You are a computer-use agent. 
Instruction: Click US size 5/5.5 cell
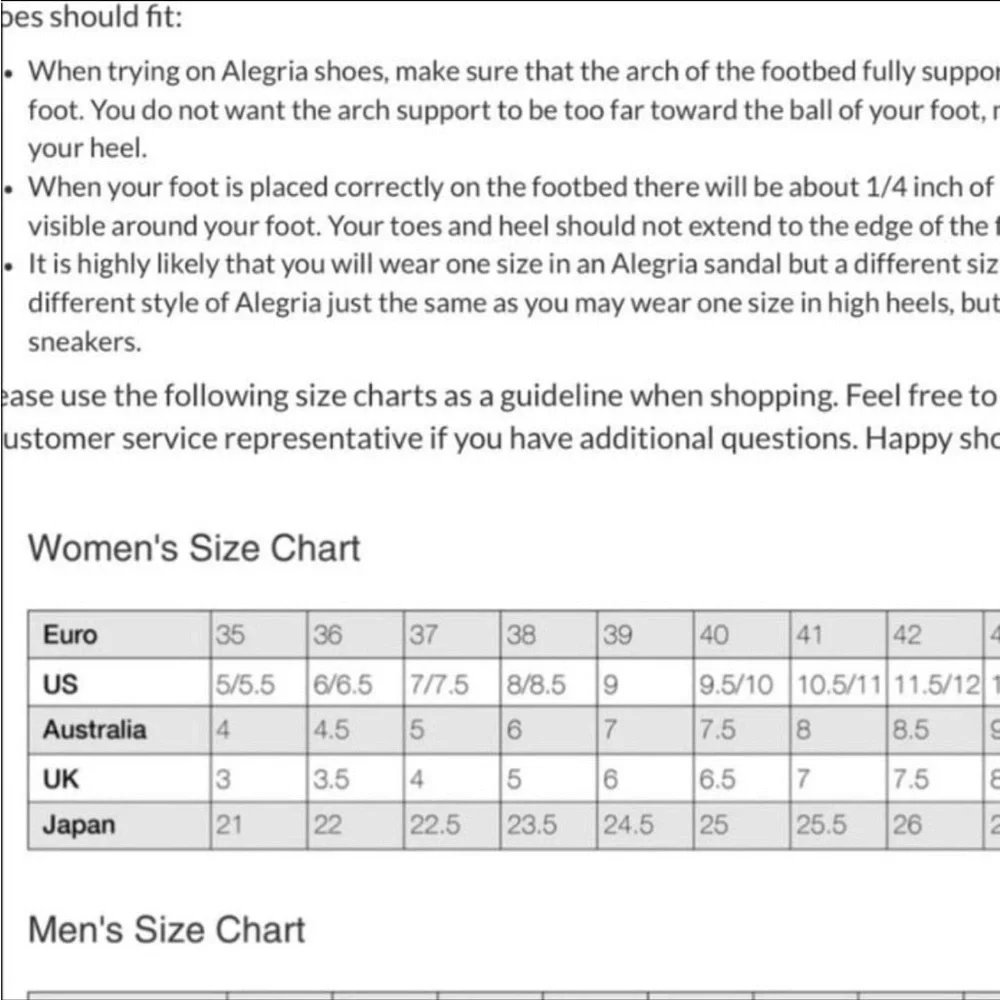pos(258,684)
